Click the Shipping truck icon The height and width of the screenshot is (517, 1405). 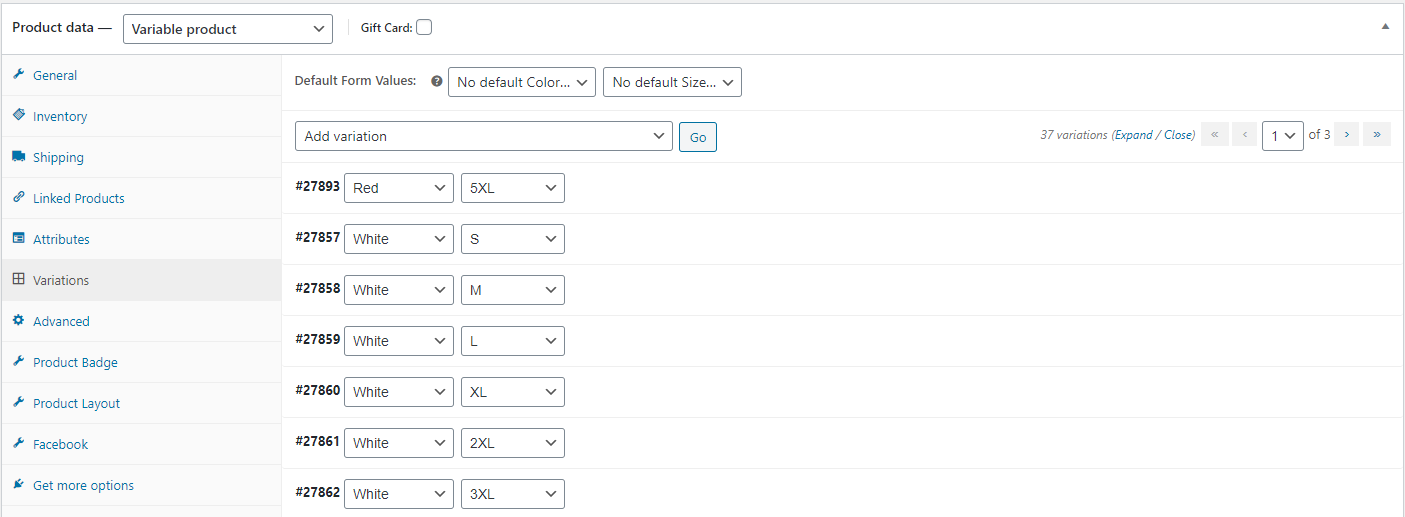pos(18,157)
